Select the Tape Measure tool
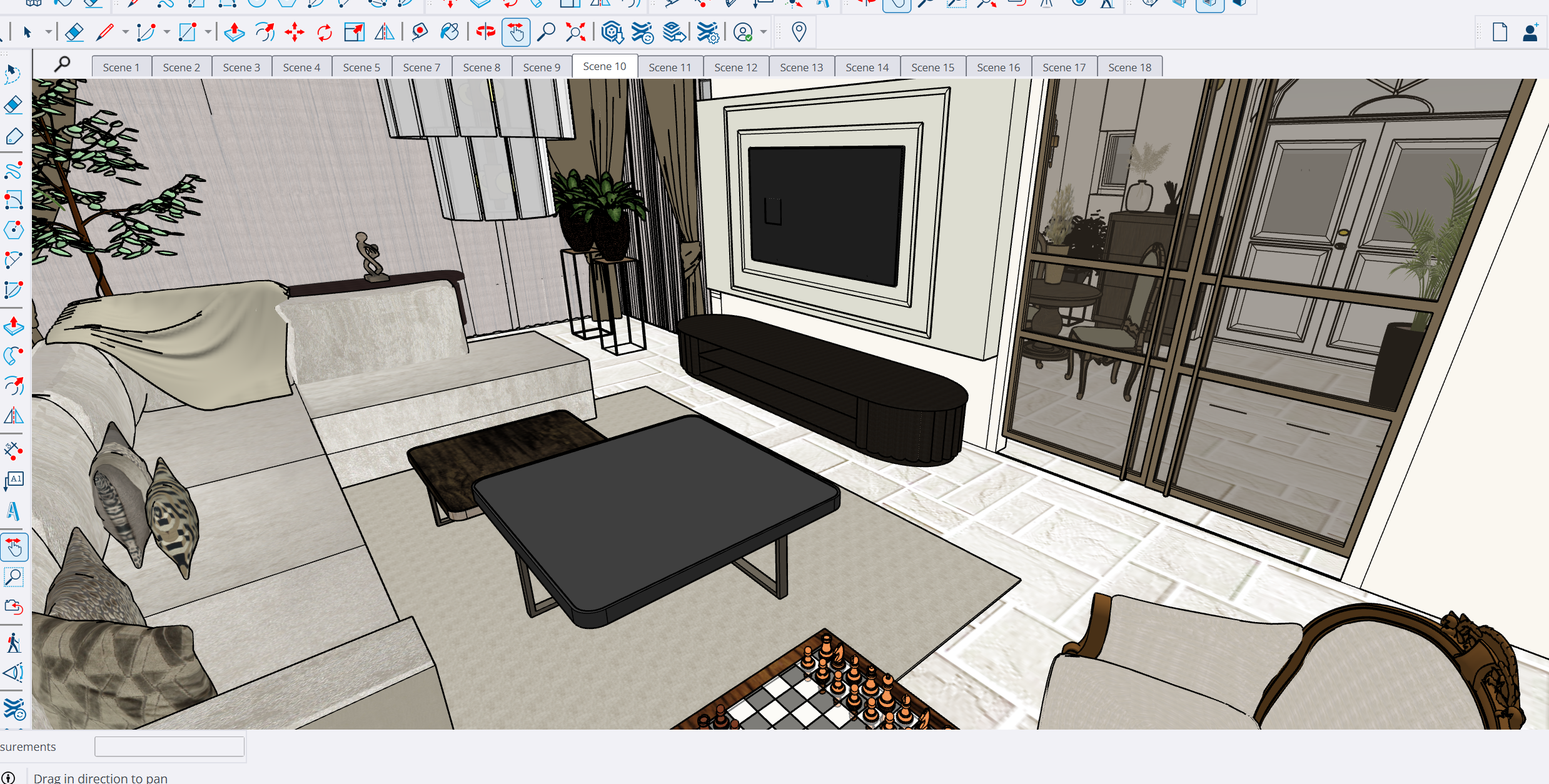This screenshot has height=784, width=1549. [420, 32]
